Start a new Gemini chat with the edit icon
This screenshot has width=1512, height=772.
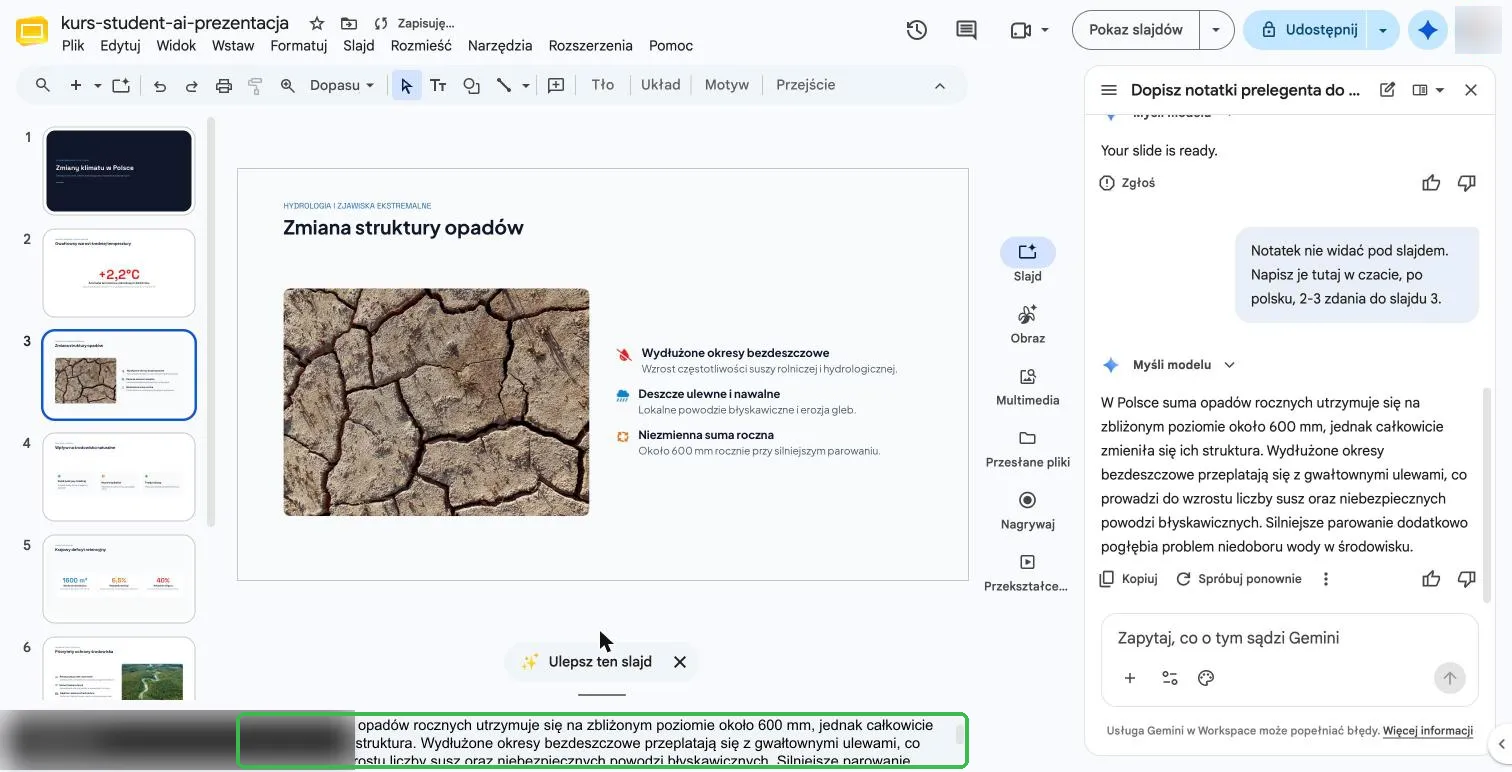pos(1387,90)
